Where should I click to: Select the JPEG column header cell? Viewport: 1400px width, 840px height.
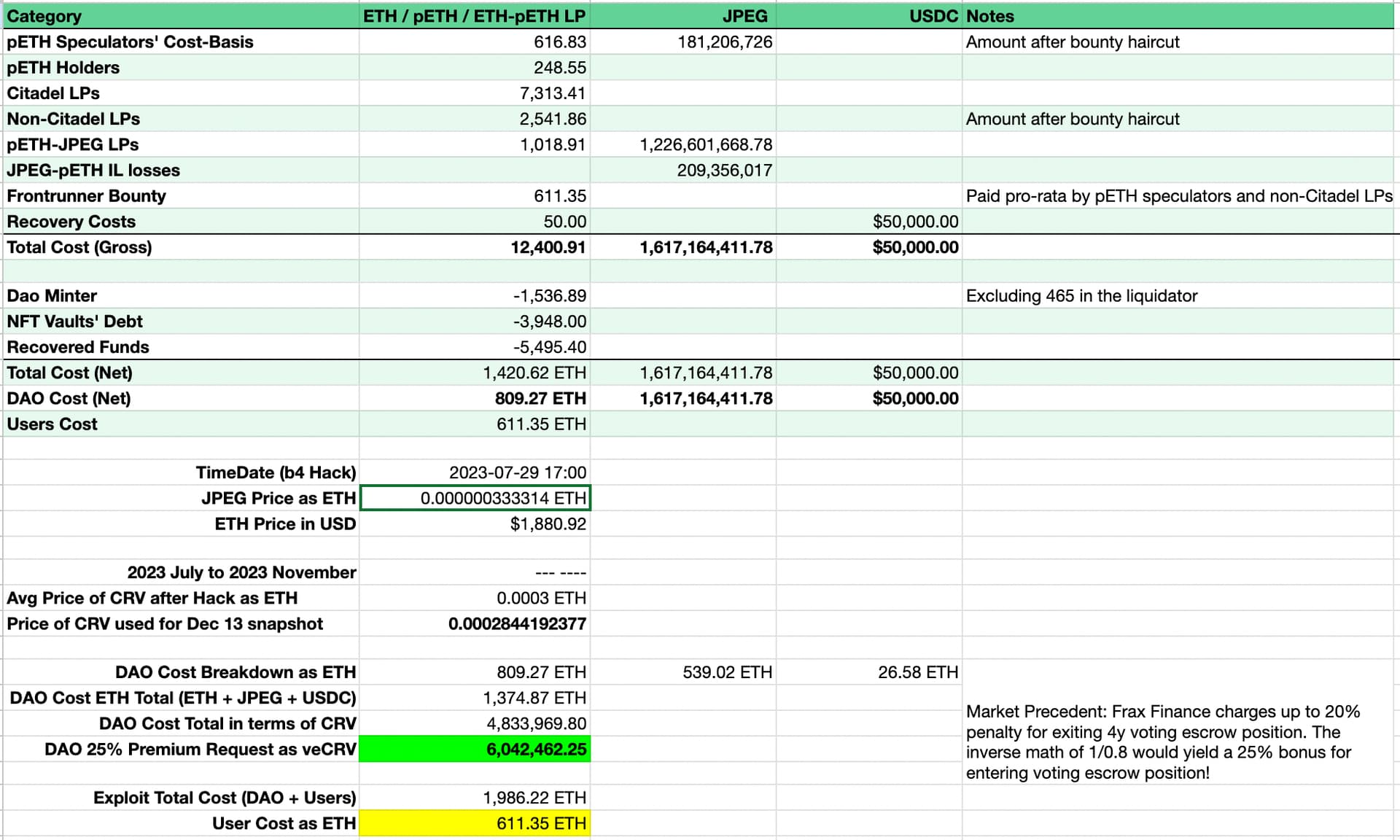[682, 16]
